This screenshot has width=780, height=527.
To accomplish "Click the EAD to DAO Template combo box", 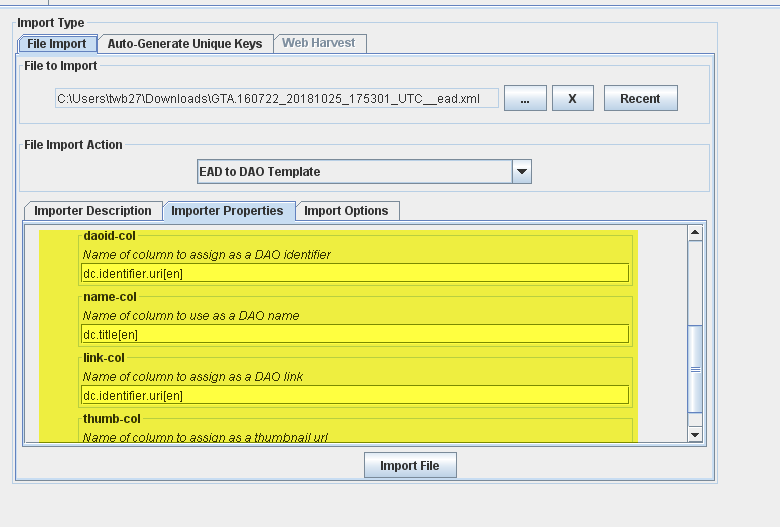I will [354, 172].
